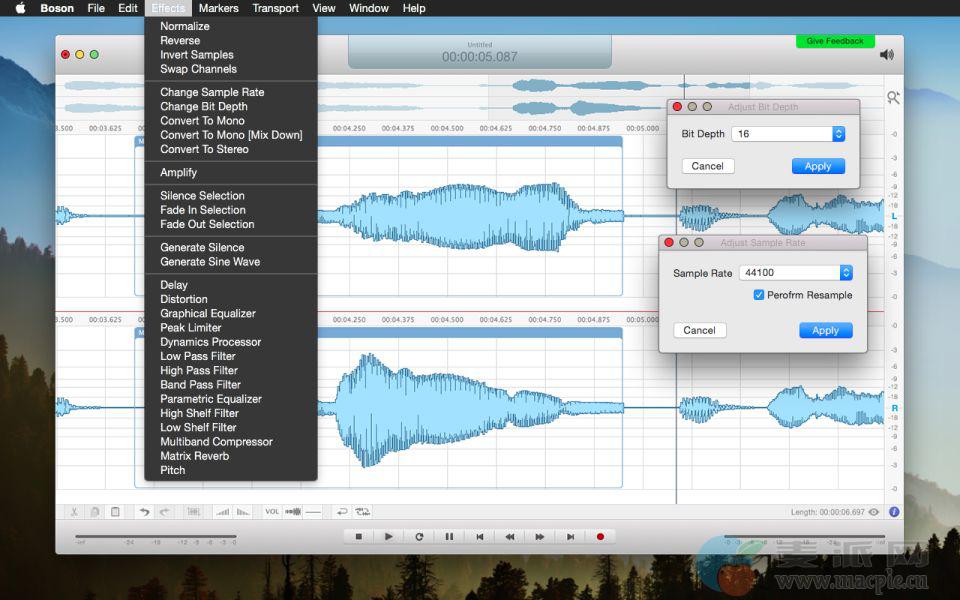Click Apply in Adjust Sample Rate dialog
Viewport: 960px width, 600px height.
coord(825,330)
